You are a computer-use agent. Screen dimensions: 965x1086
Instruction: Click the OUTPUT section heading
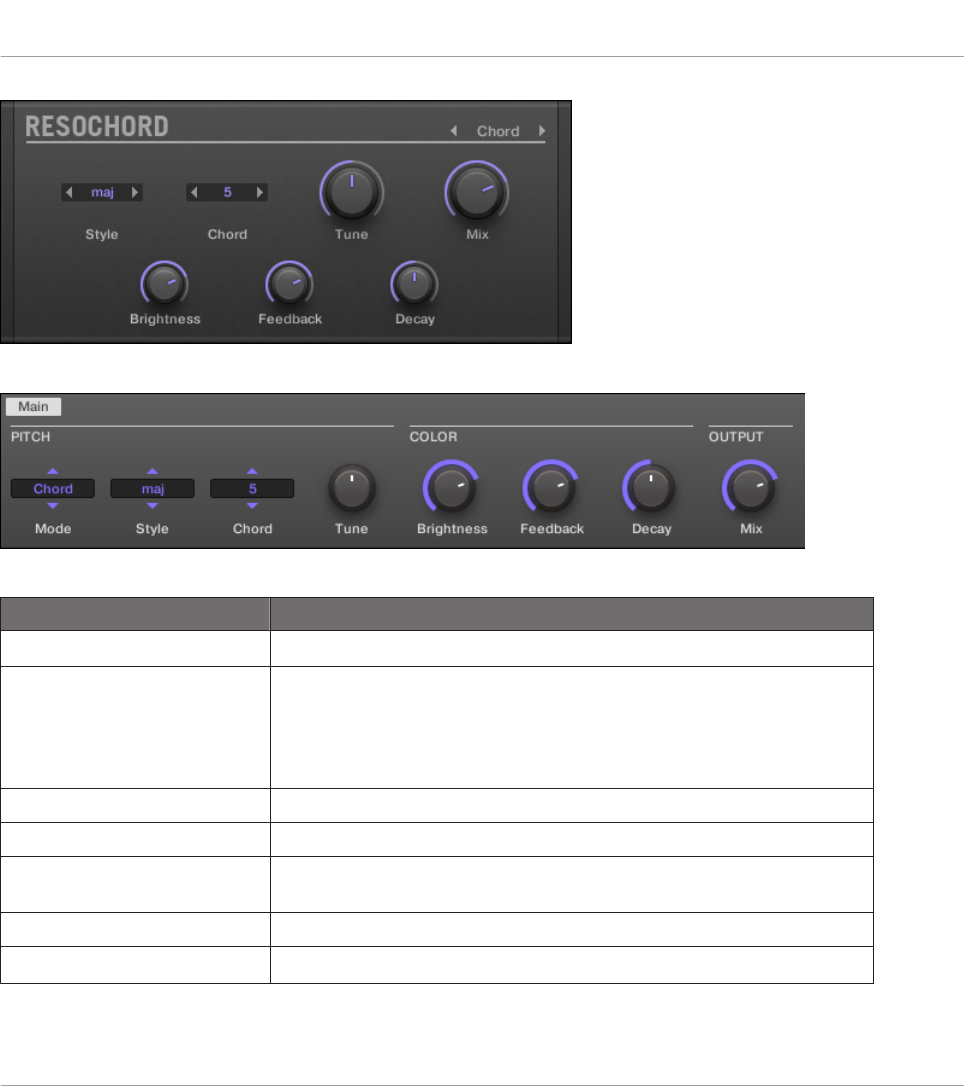coord(736,437)
